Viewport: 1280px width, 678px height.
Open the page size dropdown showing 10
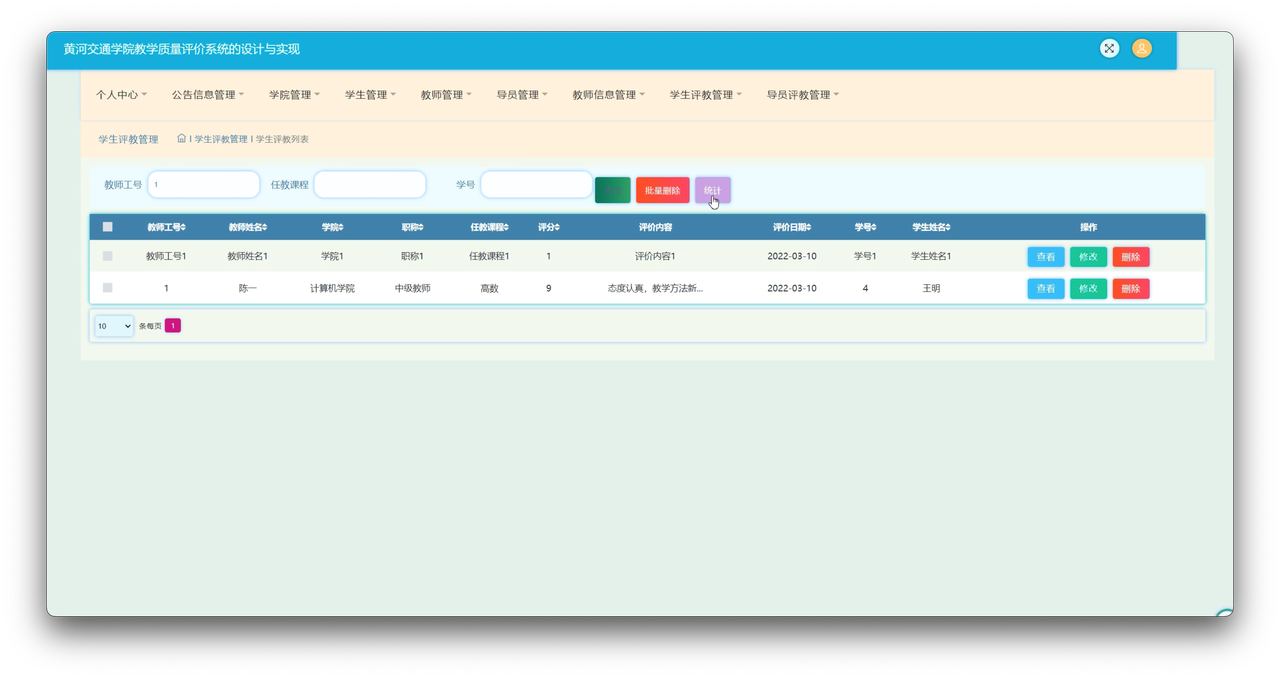click(x=113, y=325)
